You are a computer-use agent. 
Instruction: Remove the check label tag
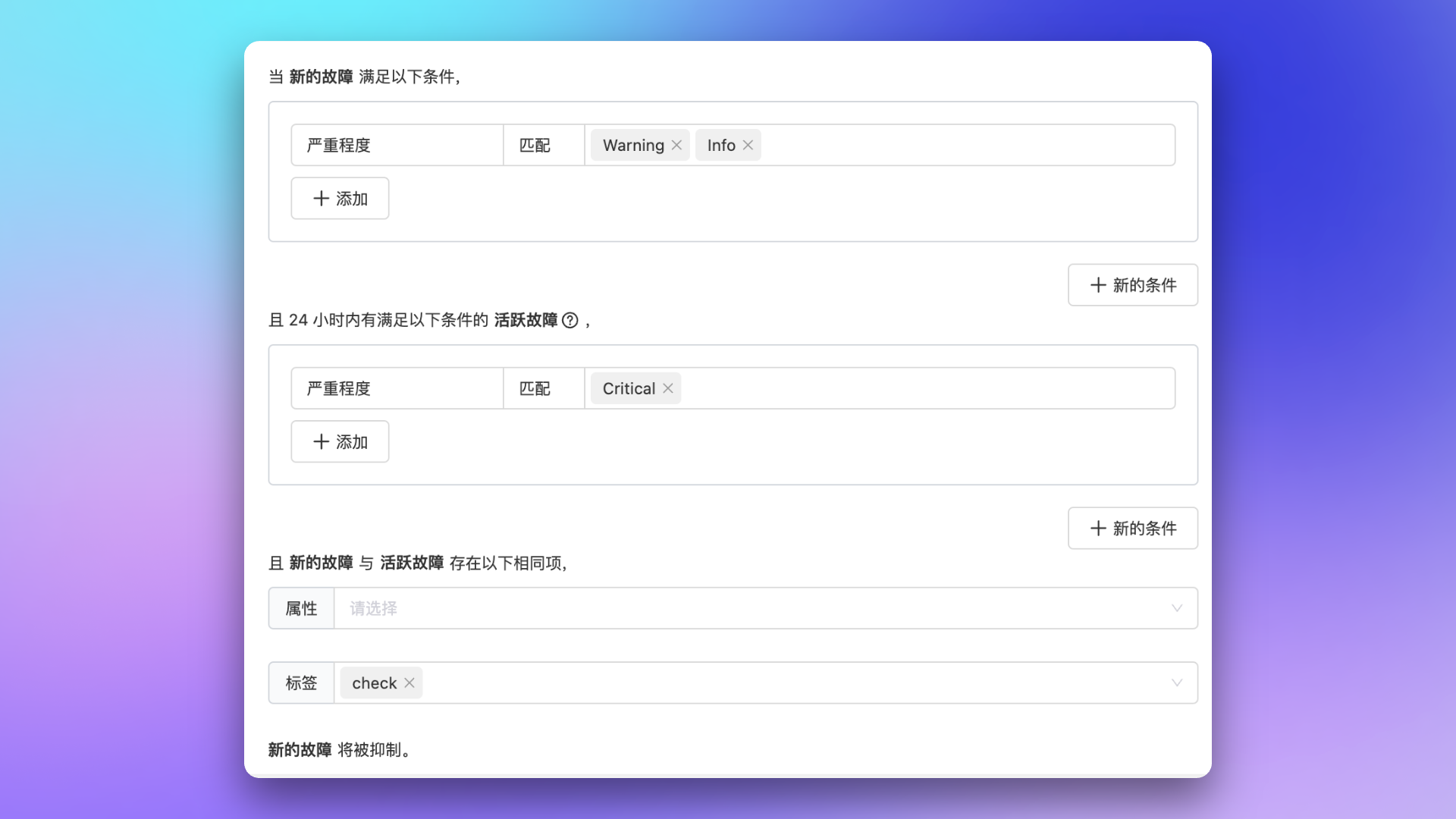click(409, 682)
